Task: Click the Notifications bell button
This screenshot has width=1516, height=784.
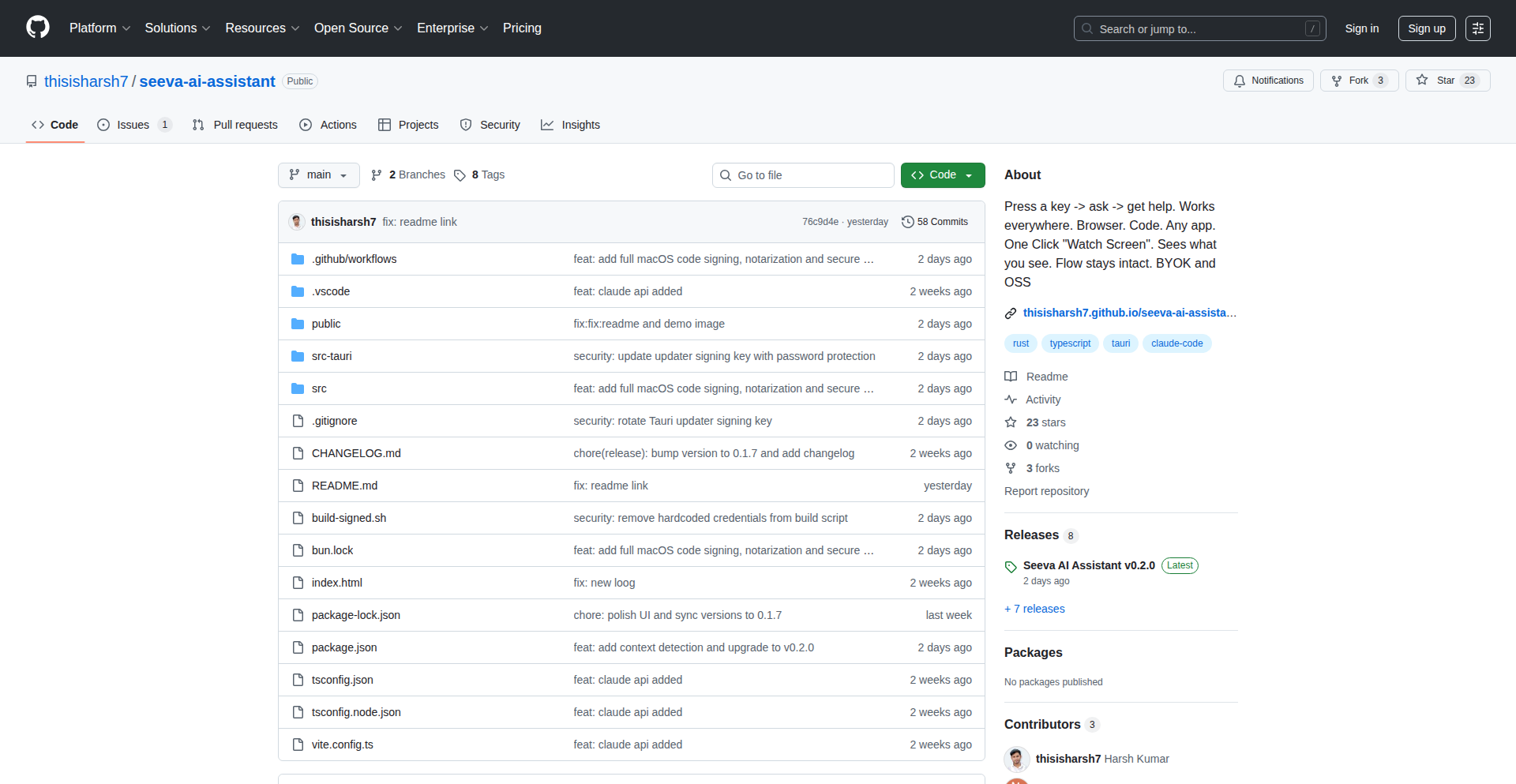Action: pyautogui.click(x=1268, y=81)
